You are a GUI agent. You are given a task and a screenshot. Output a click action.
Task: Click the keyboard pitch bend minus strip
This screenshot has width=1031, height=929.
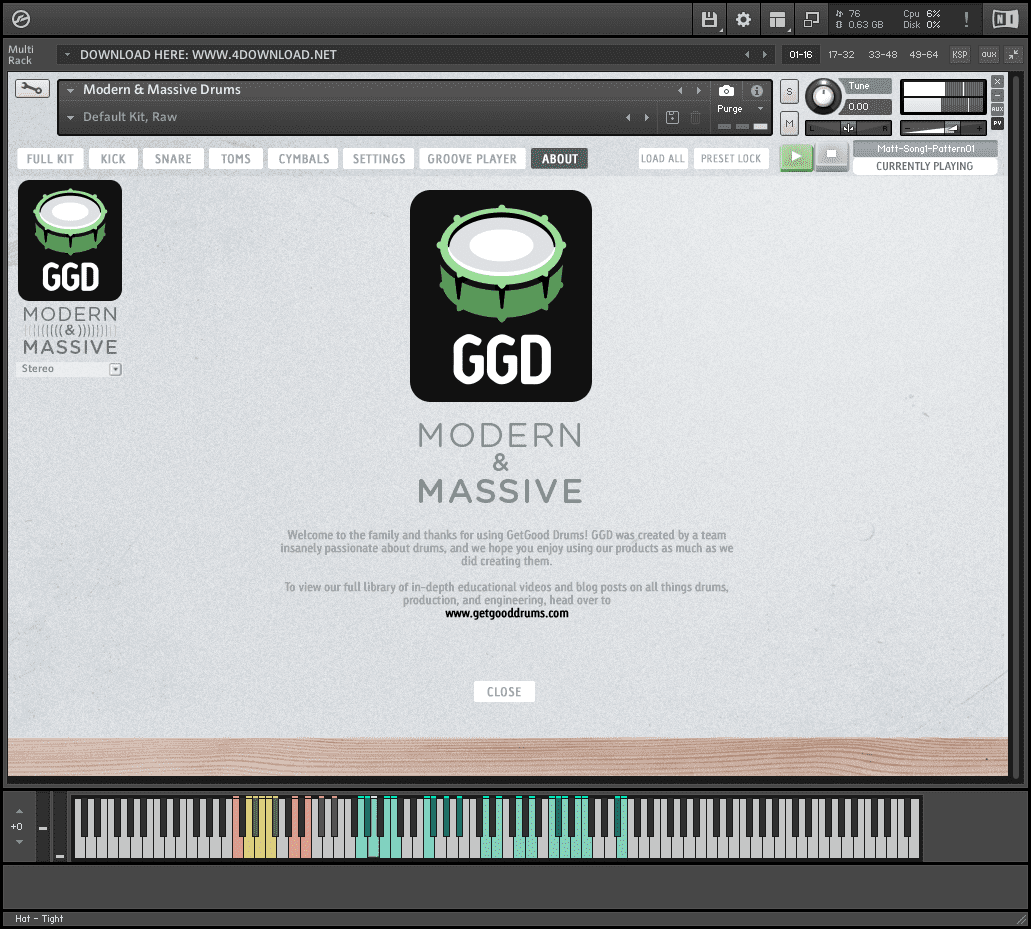43,827
